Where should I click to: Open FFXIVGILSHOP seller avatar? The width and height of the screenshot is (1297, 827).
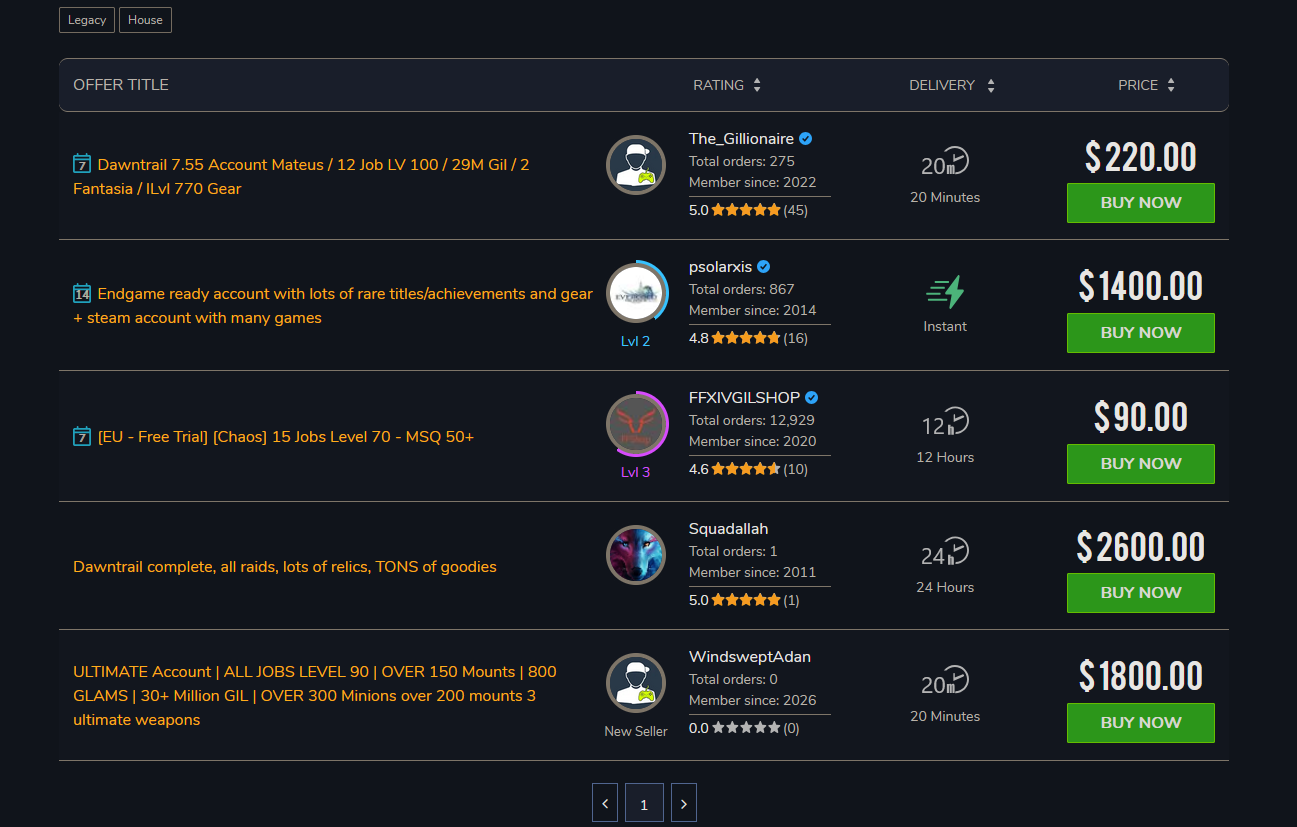pos(636,425)
